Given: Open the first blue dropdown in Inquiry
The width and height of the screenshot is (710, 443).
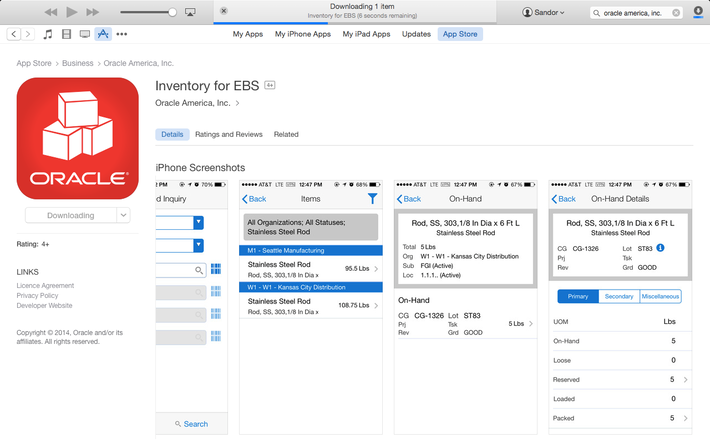Looking at the screenshot, I should tap(198, 222).
